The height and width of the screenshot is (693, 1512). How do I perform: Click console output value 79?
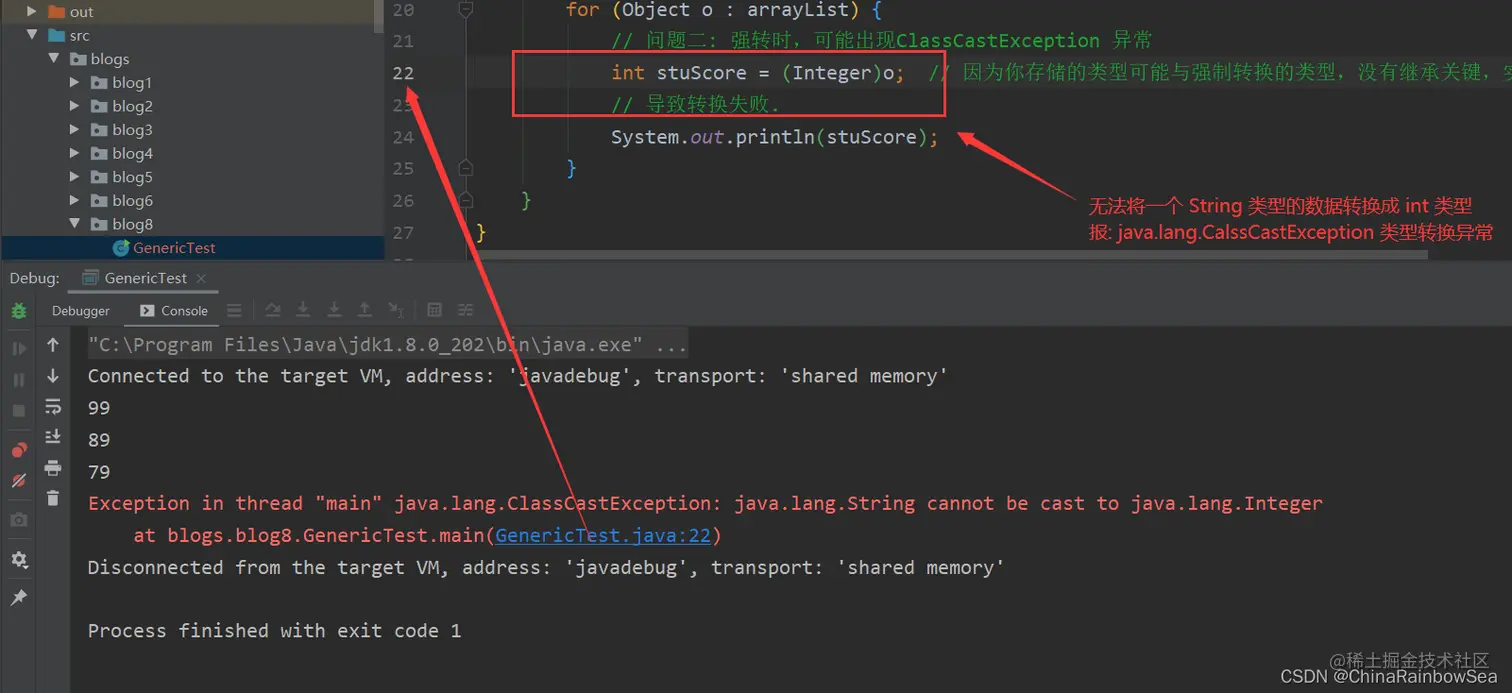[99, 472]
